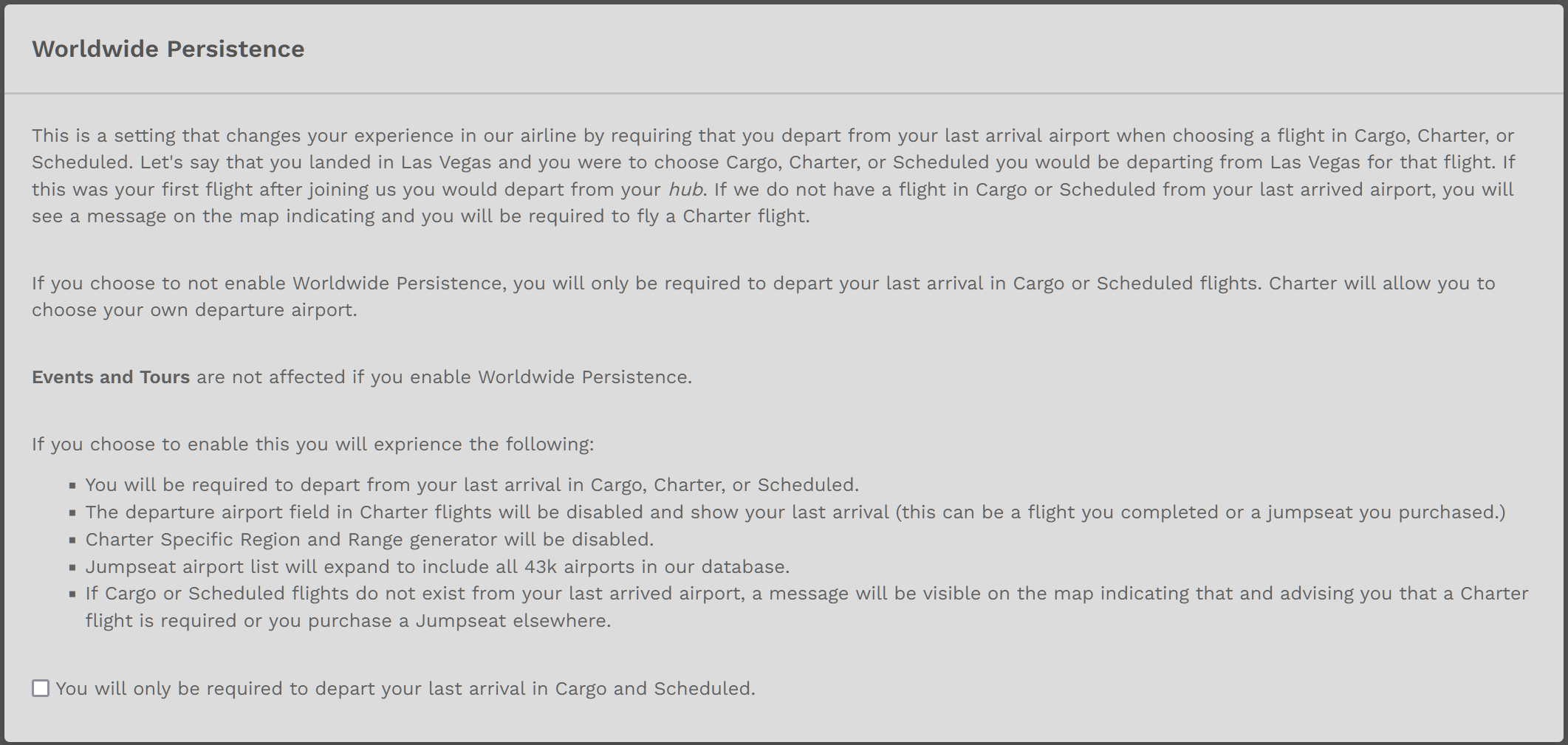Screen dimensions: 1568x745
Task: Click the opening paragraph starting This is a setting
Action: [773, 176]
